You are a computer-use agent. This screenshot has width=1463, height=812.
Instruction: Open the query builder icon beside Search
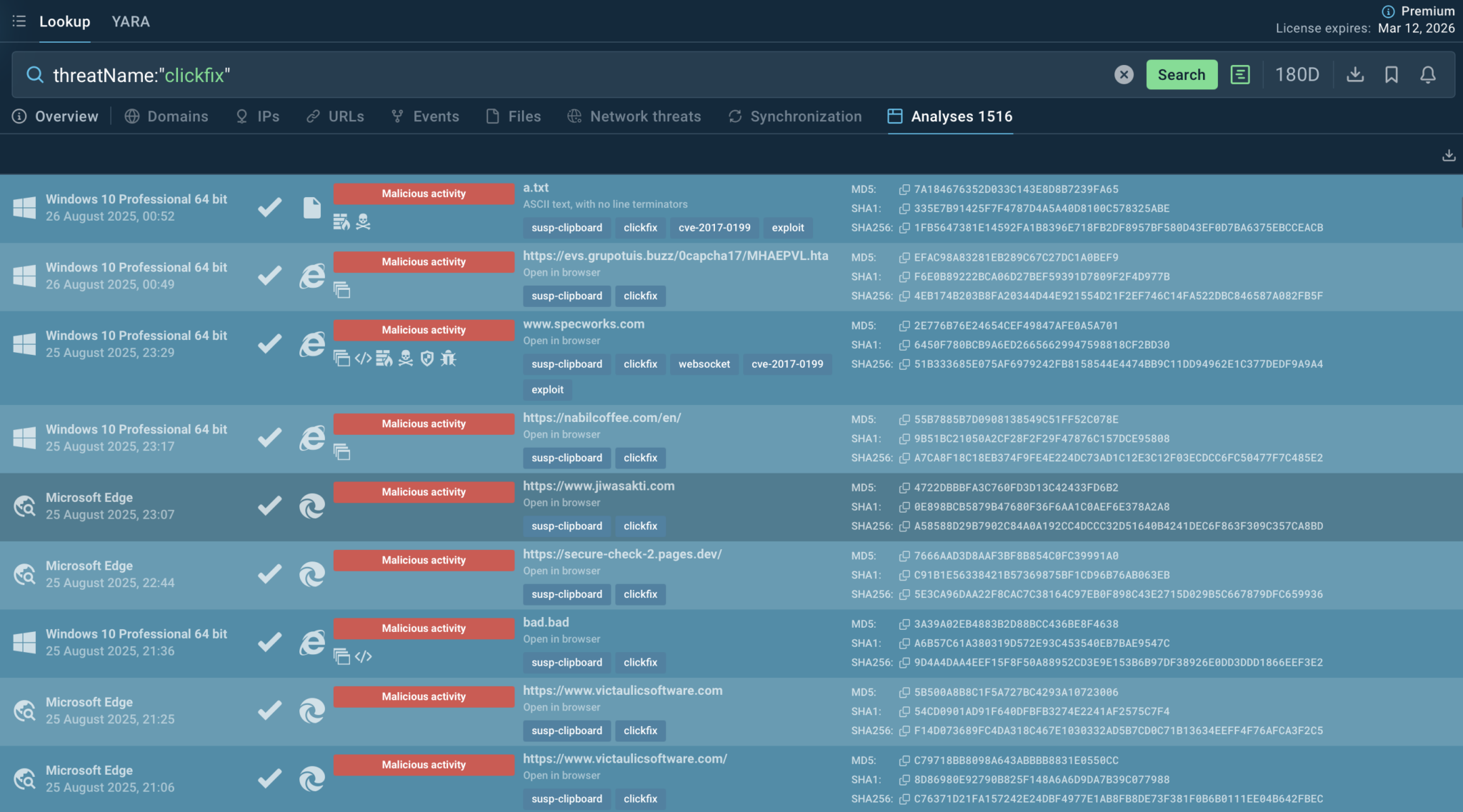point(1240,75)
